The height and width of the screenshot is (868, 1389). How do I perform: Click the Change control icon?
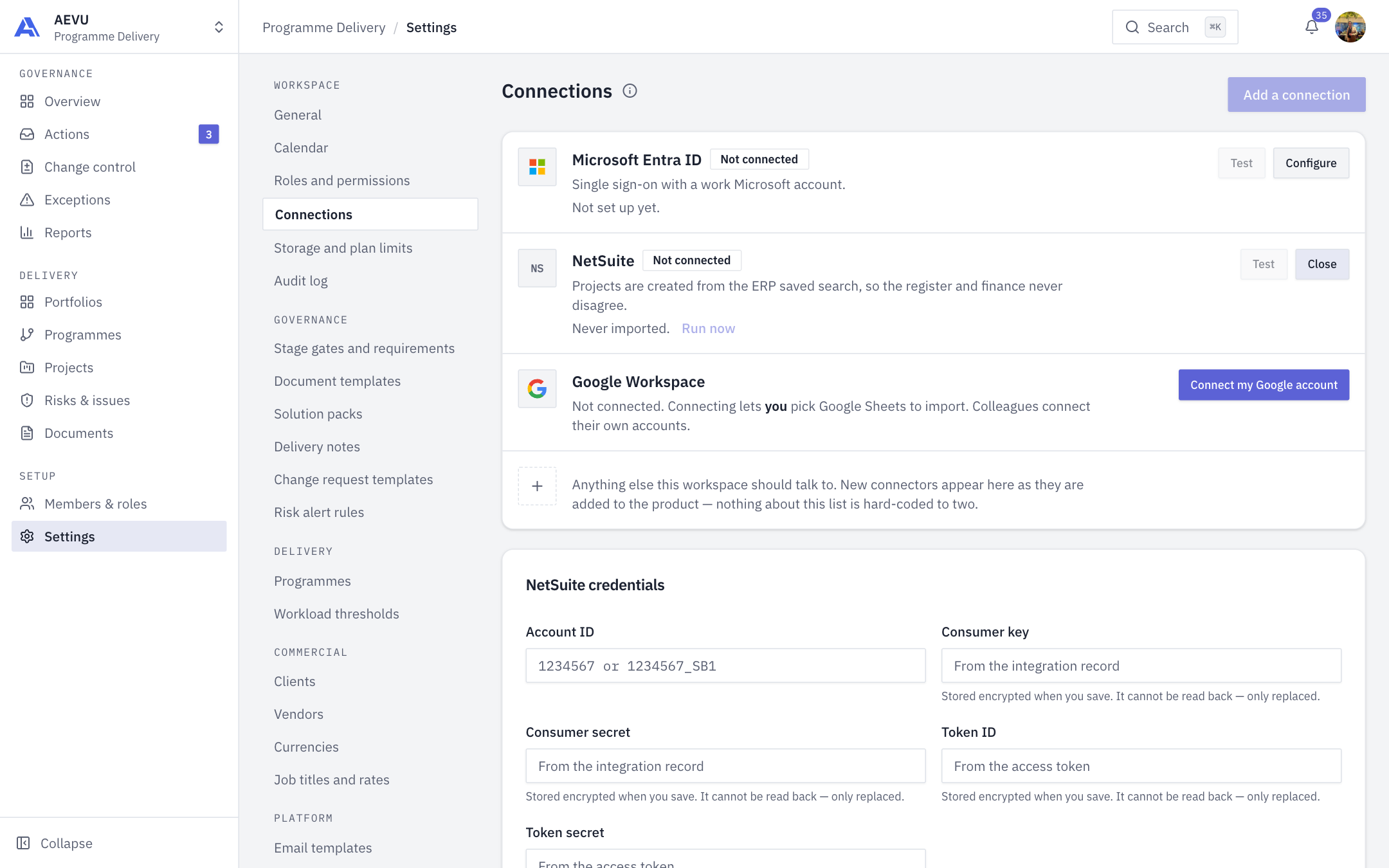click(27, 167)
